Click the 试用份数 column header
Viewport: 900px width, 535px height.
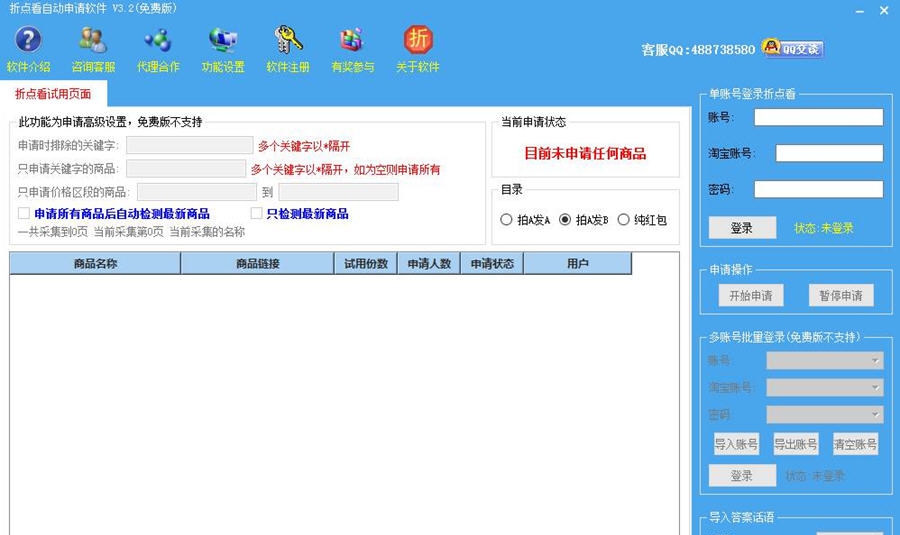point(366,263)
